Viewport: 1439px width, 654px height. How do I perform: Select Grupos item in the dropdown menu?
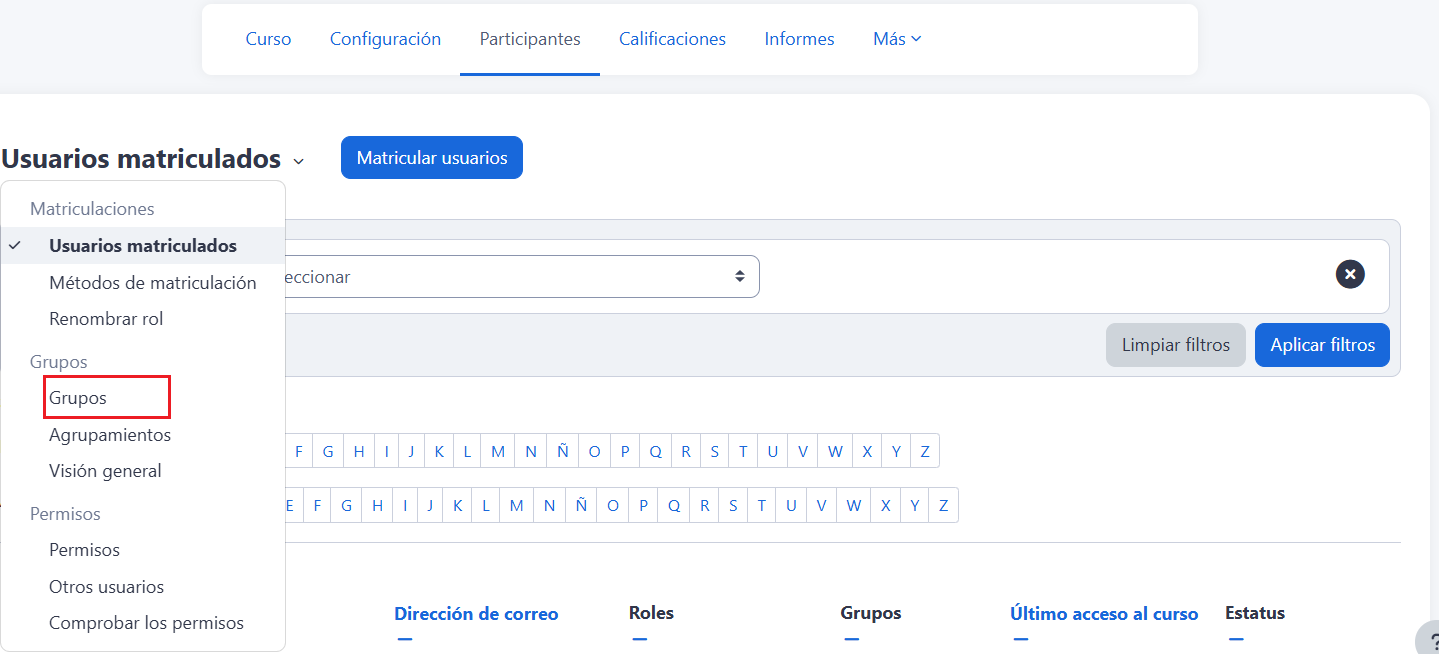tap(78, 398)
